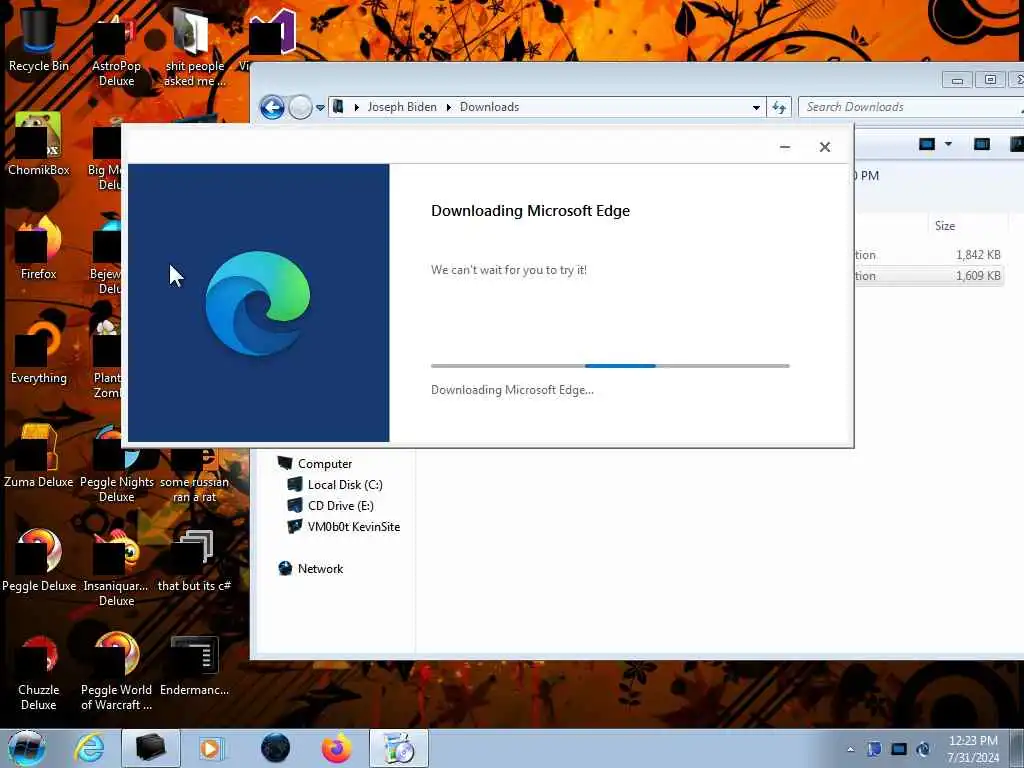The width and height of the screenshot is (1024, 768).
Task: Open the 'shit people asked me' folder
Action: coord(194,49)
